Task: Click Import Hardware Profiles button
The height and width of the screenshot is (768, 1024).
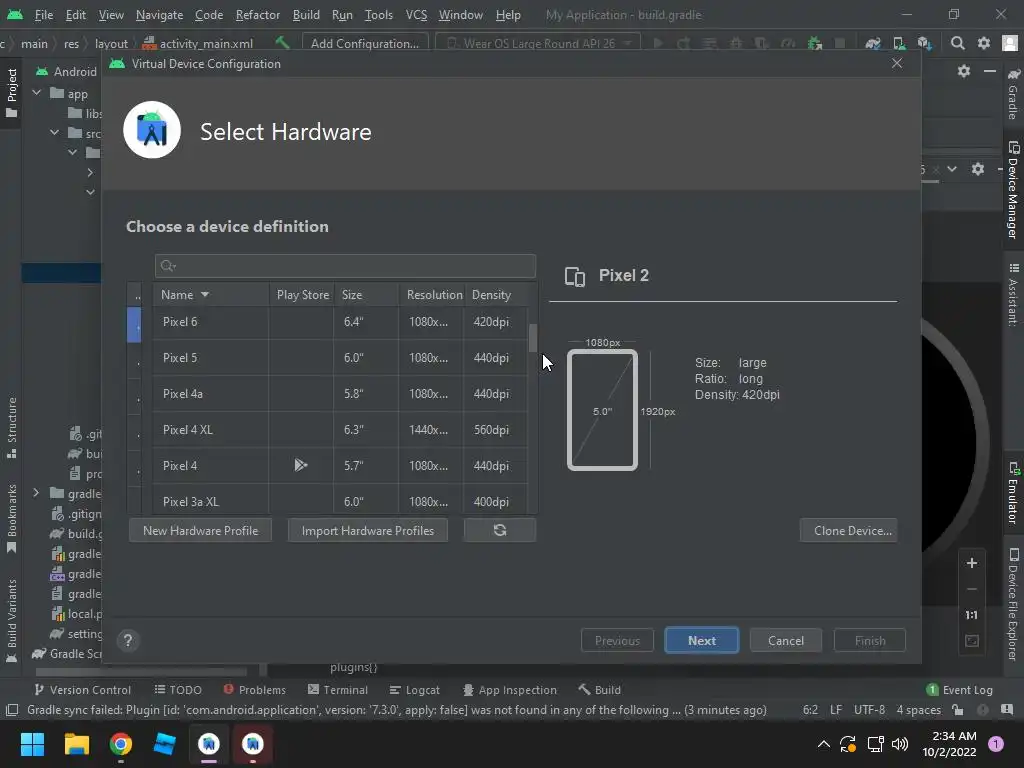Action: click(368, 530)
